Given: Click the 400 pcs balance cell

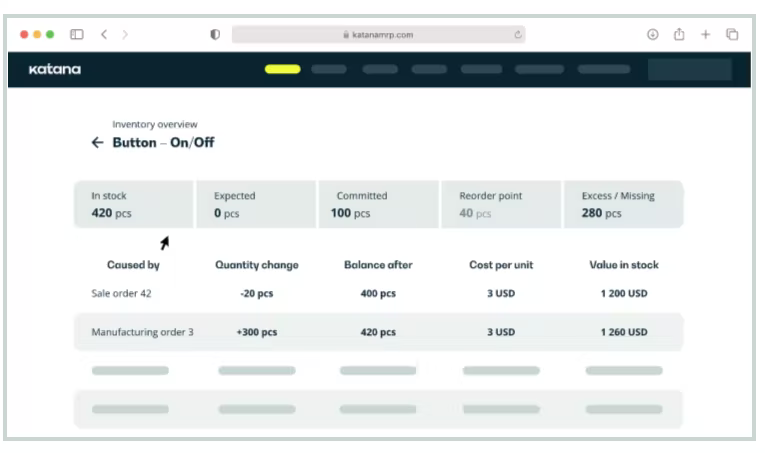Looking at the screenshot, I should click(378, 293).
